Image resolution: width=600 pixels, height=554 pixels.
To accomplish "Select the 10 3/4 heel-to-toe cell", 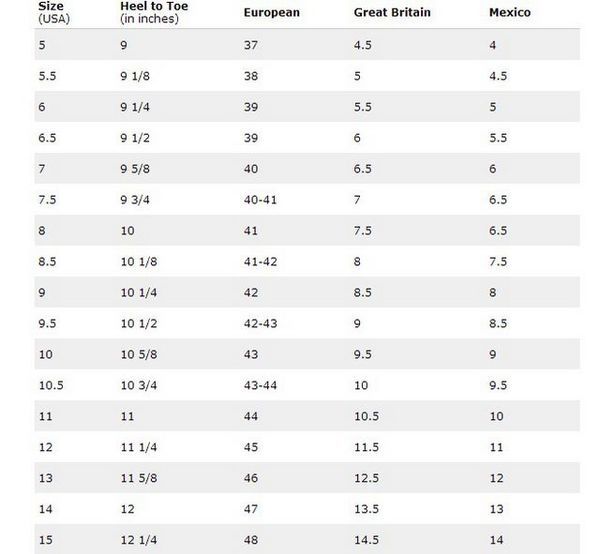I will click(137, 386).
